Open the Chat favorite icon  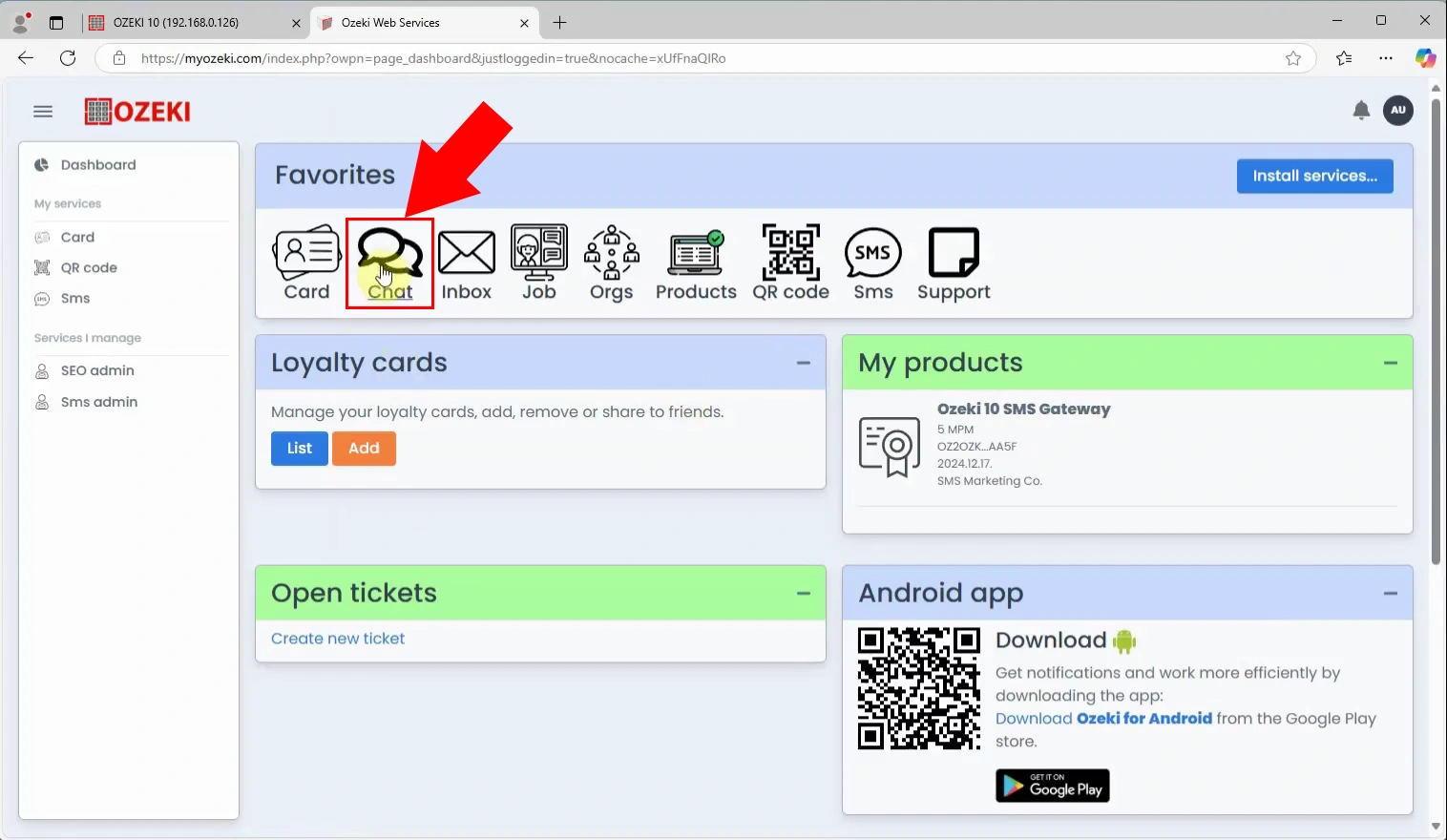point(389,262)
